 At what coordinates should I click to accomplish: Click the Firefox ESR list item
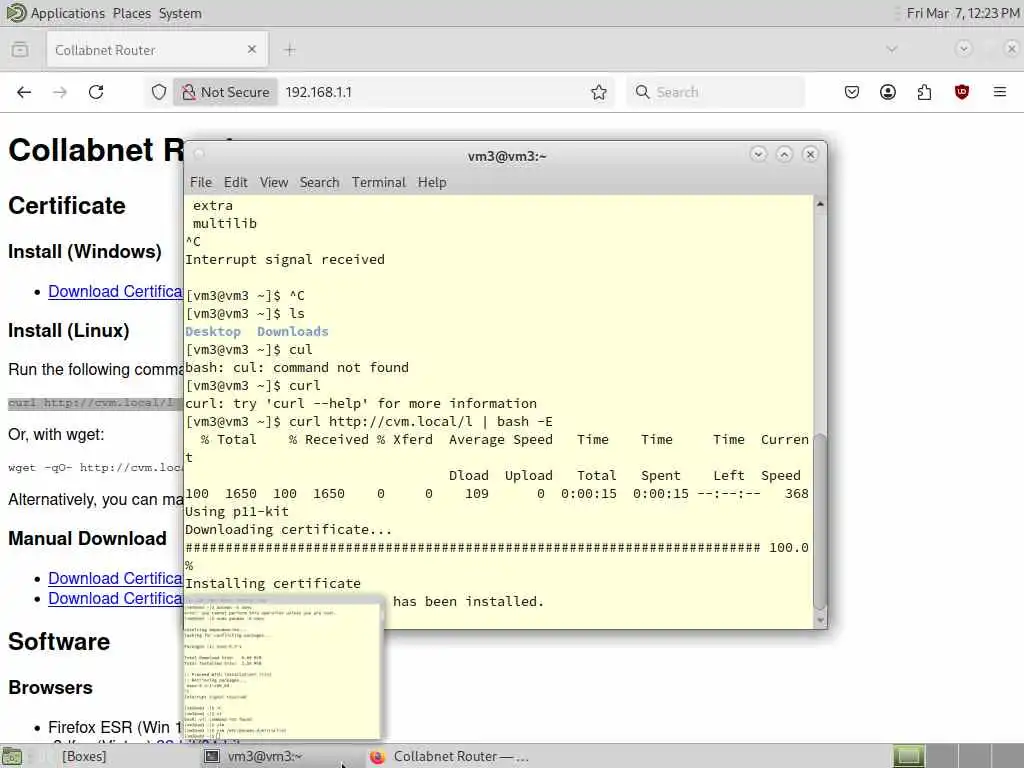pyautogui.click(x=115, y=727)
